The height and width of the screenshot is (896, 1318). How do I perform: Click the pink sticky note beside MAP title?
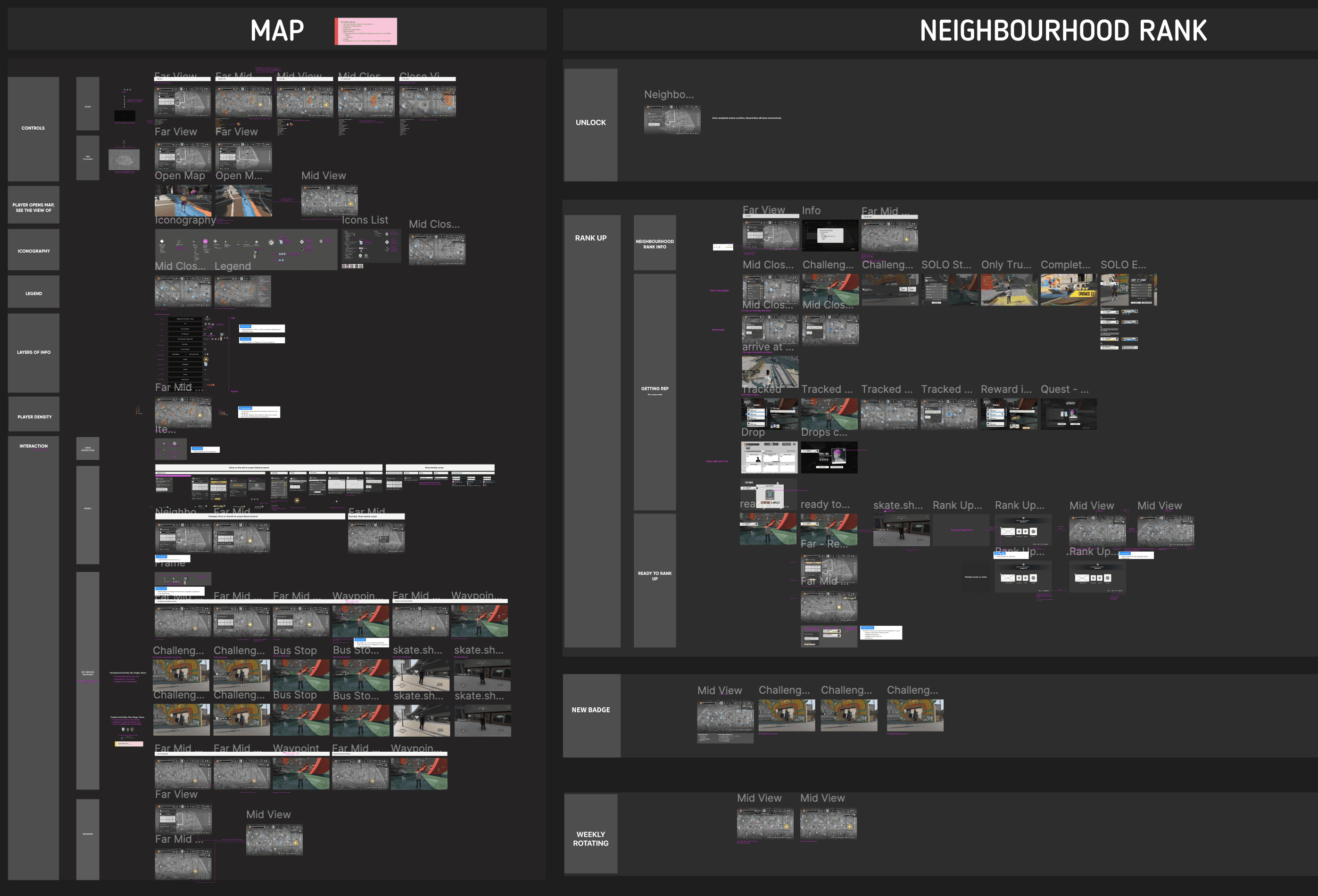(x=366, y=31)
